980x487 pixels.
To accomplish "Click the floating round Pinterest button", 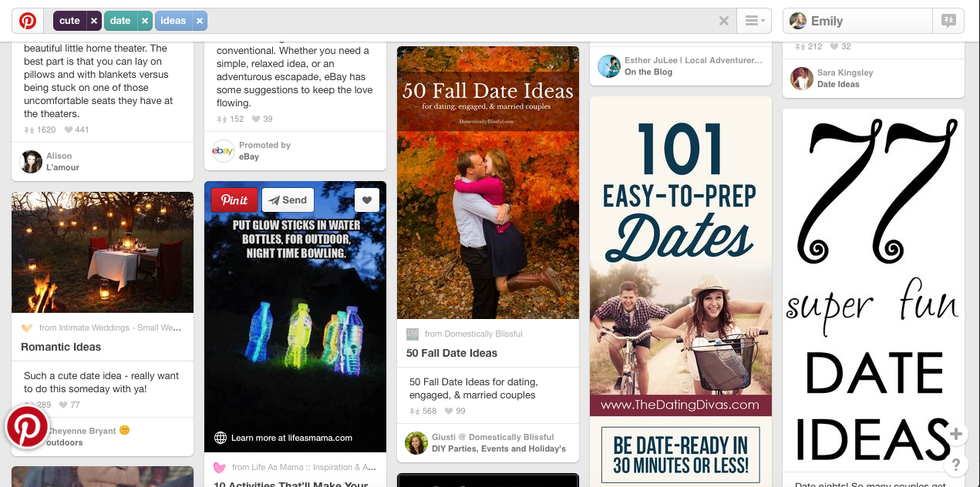I will click(27, 427).
